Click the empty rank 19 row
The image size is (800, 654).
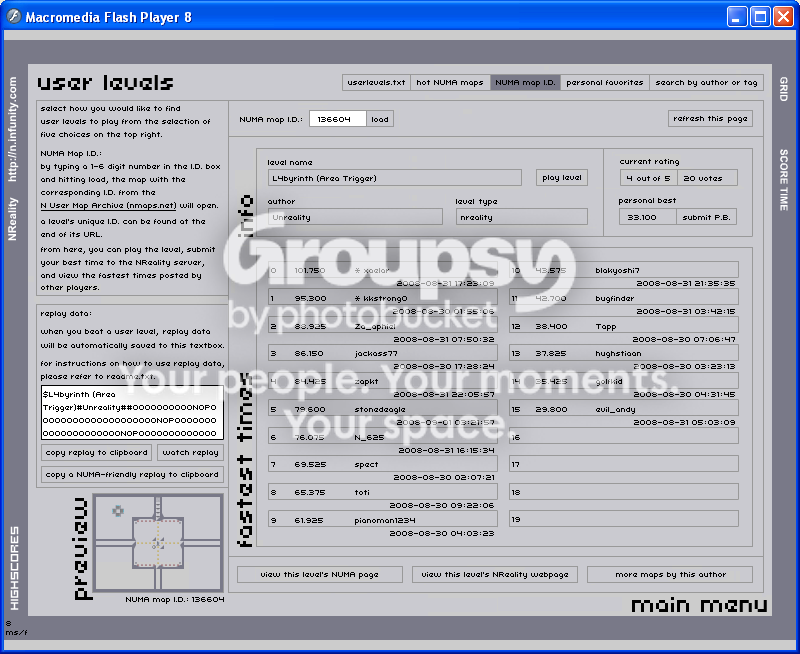click(623, 519)
